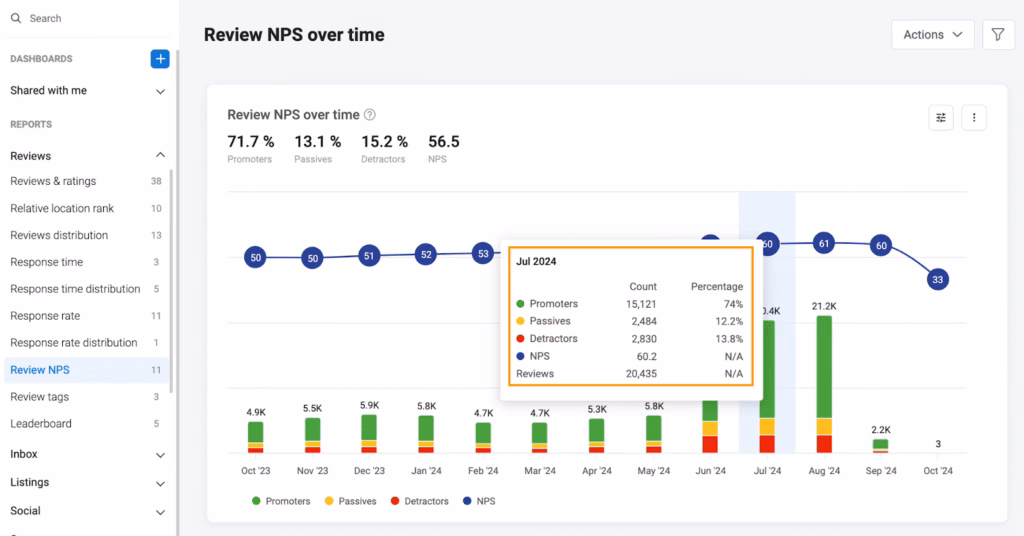Expand the Listings section

coord(160,483)
